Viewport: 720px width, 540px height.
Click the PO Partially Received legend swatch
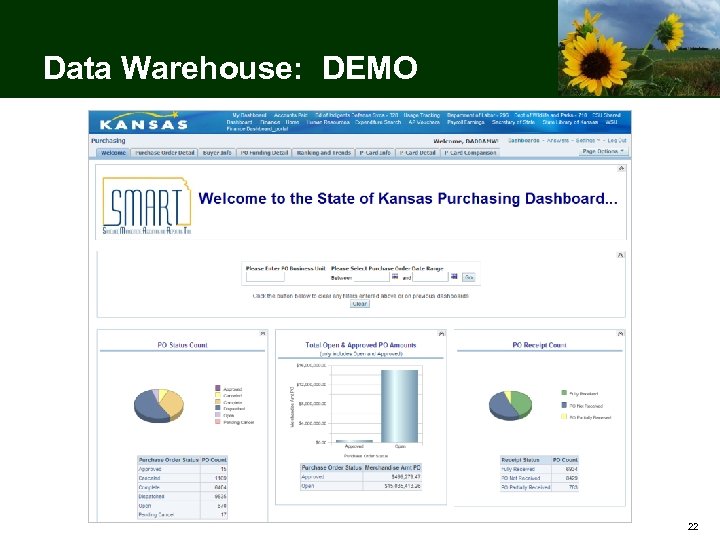[x=564, y=417]
